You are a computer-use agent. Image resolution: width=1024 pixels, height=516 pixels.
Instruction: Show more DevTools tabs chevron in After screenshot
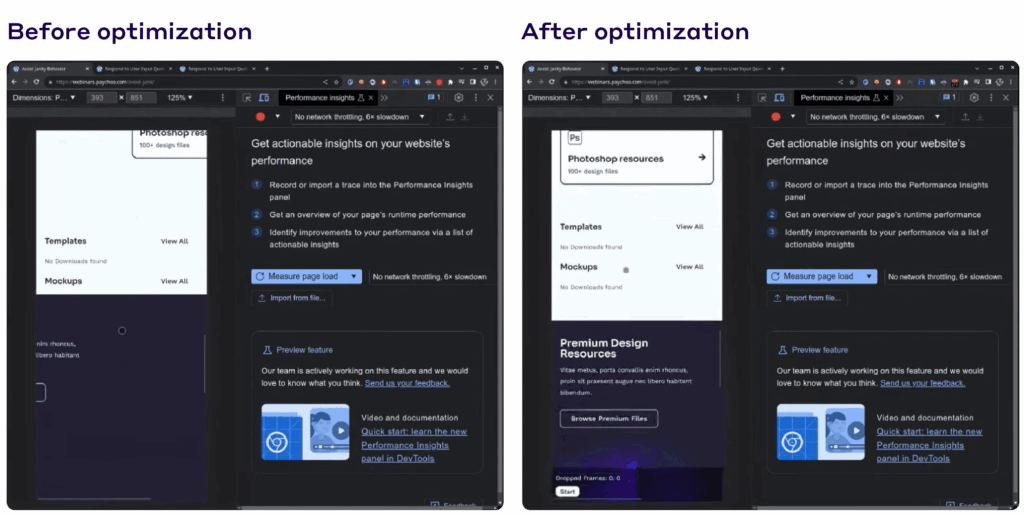[x=899, y=97]
